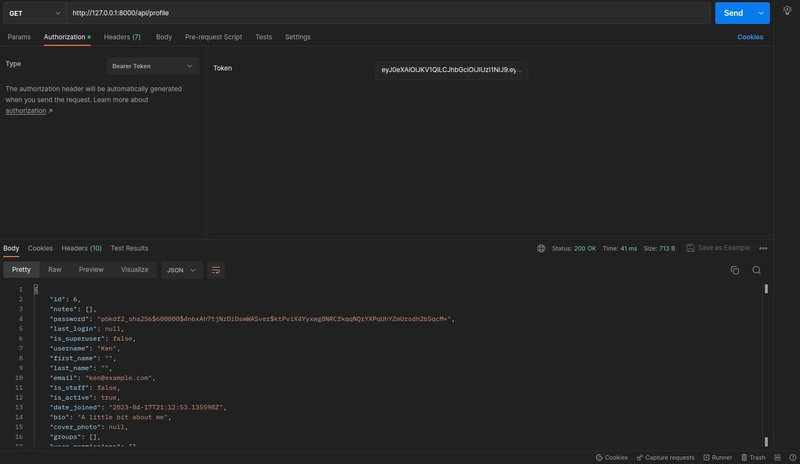Image resolution: width=800 pixels, height=464 pixels.
Task: Open the response three-dots options menu
Action: pos(763,248)
